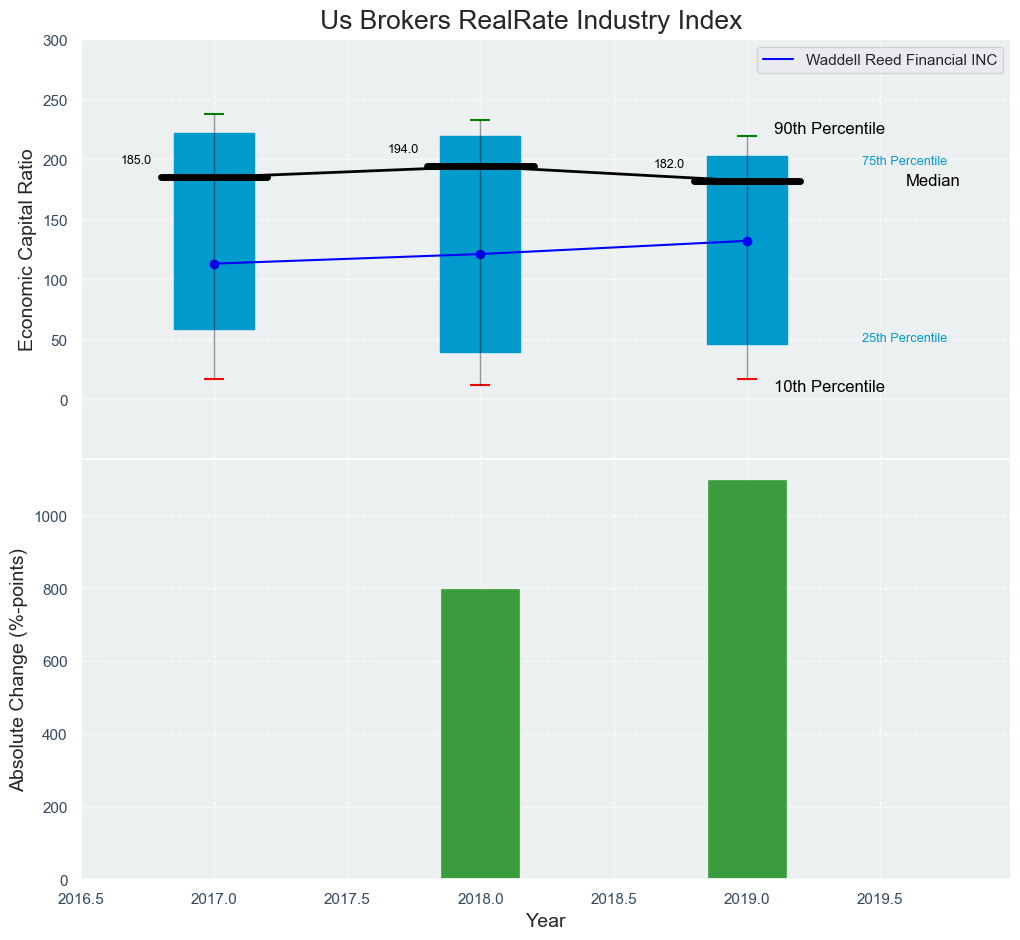Click the blue data point for 2018
Viewport: 1020px width, 940px height.
tap(480, 254)
